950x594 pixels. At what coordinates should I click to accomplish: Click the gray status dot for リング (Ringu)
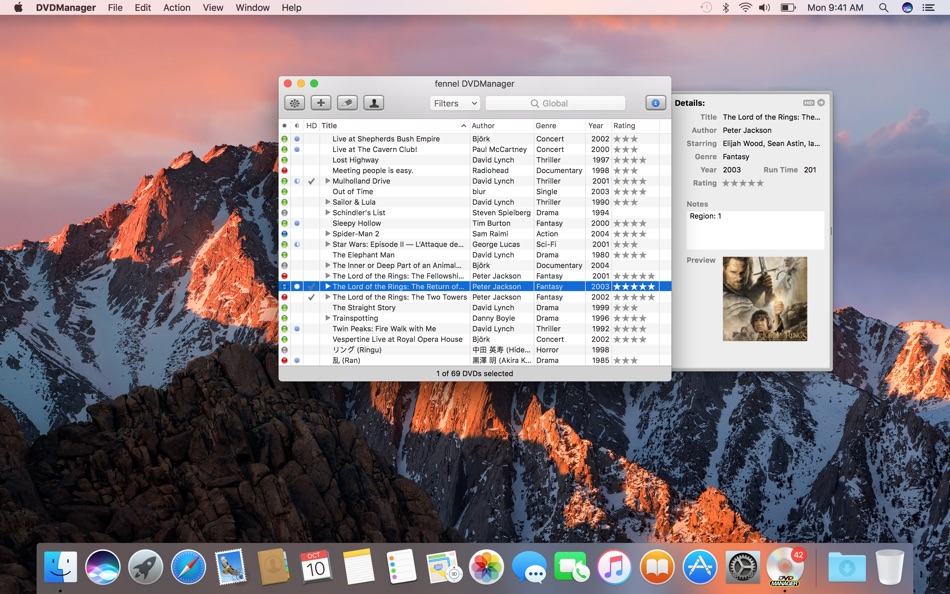[x=284, y=350]
